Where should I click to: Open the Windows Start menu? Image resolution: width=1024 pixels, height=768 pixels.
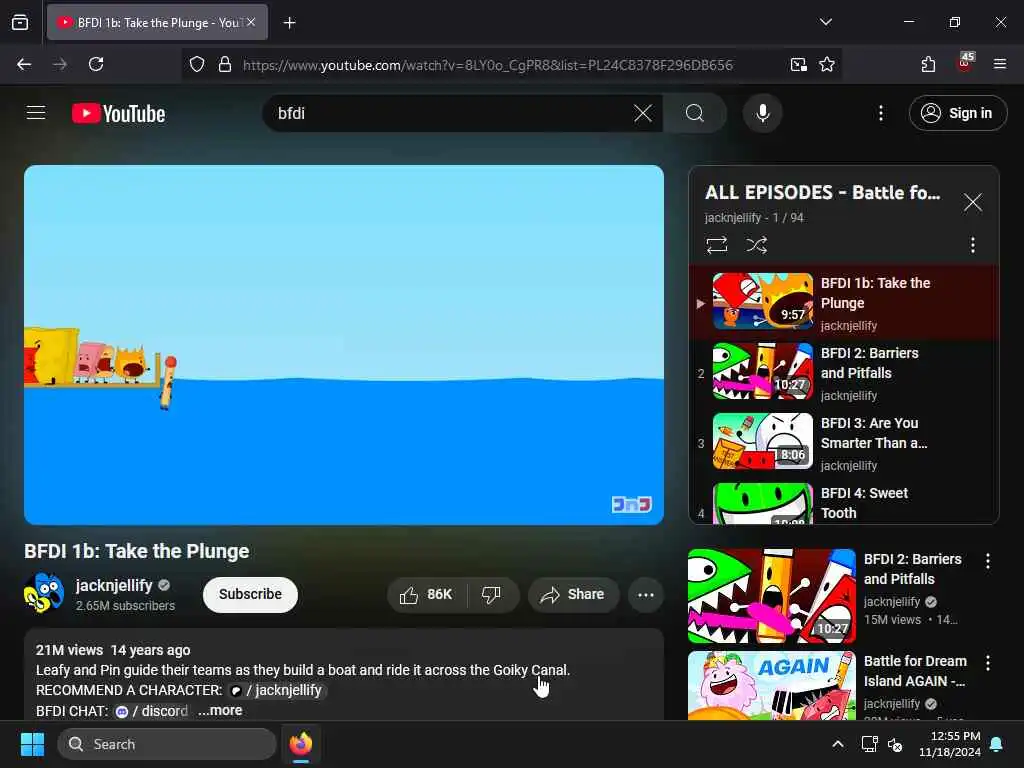32,744
